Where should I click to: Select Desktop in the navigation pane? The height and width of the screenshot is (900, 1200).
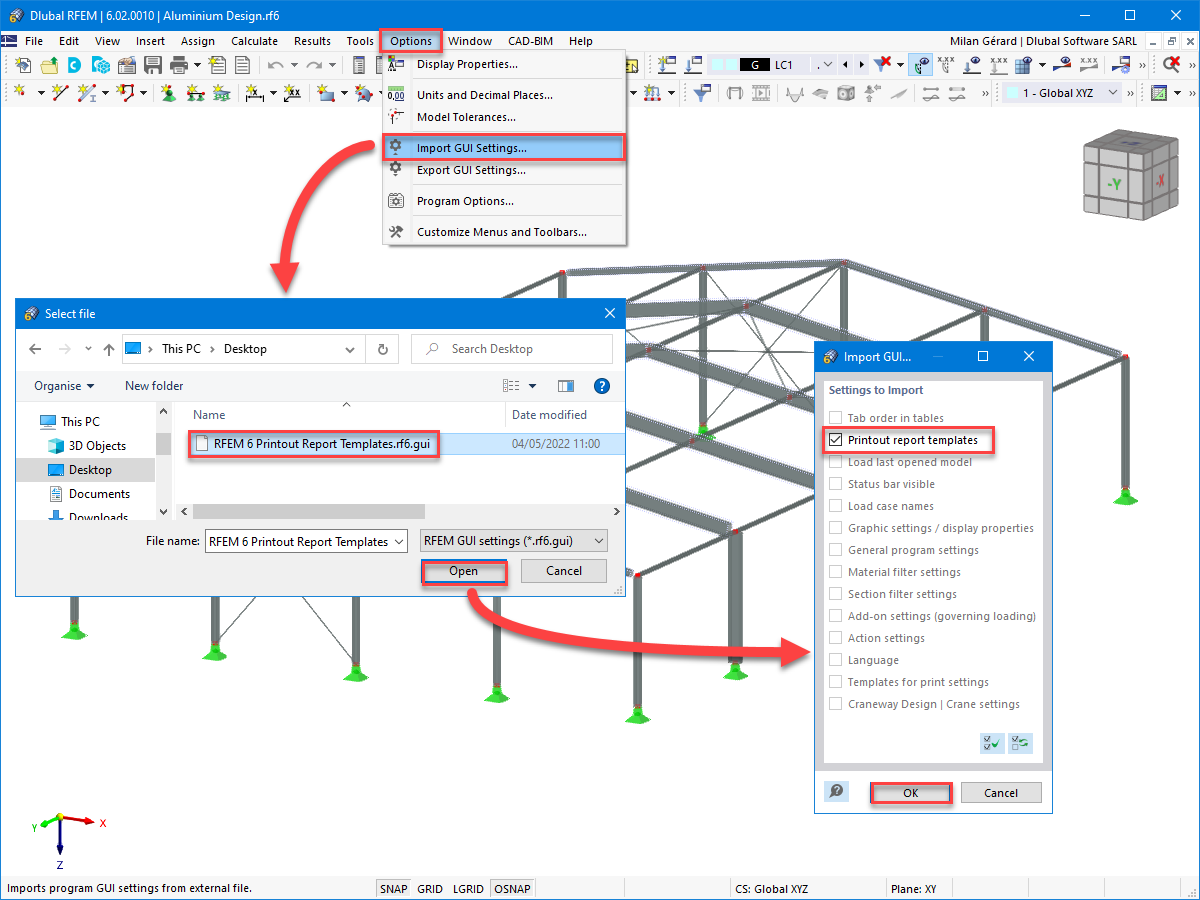(x=90, y=469)
